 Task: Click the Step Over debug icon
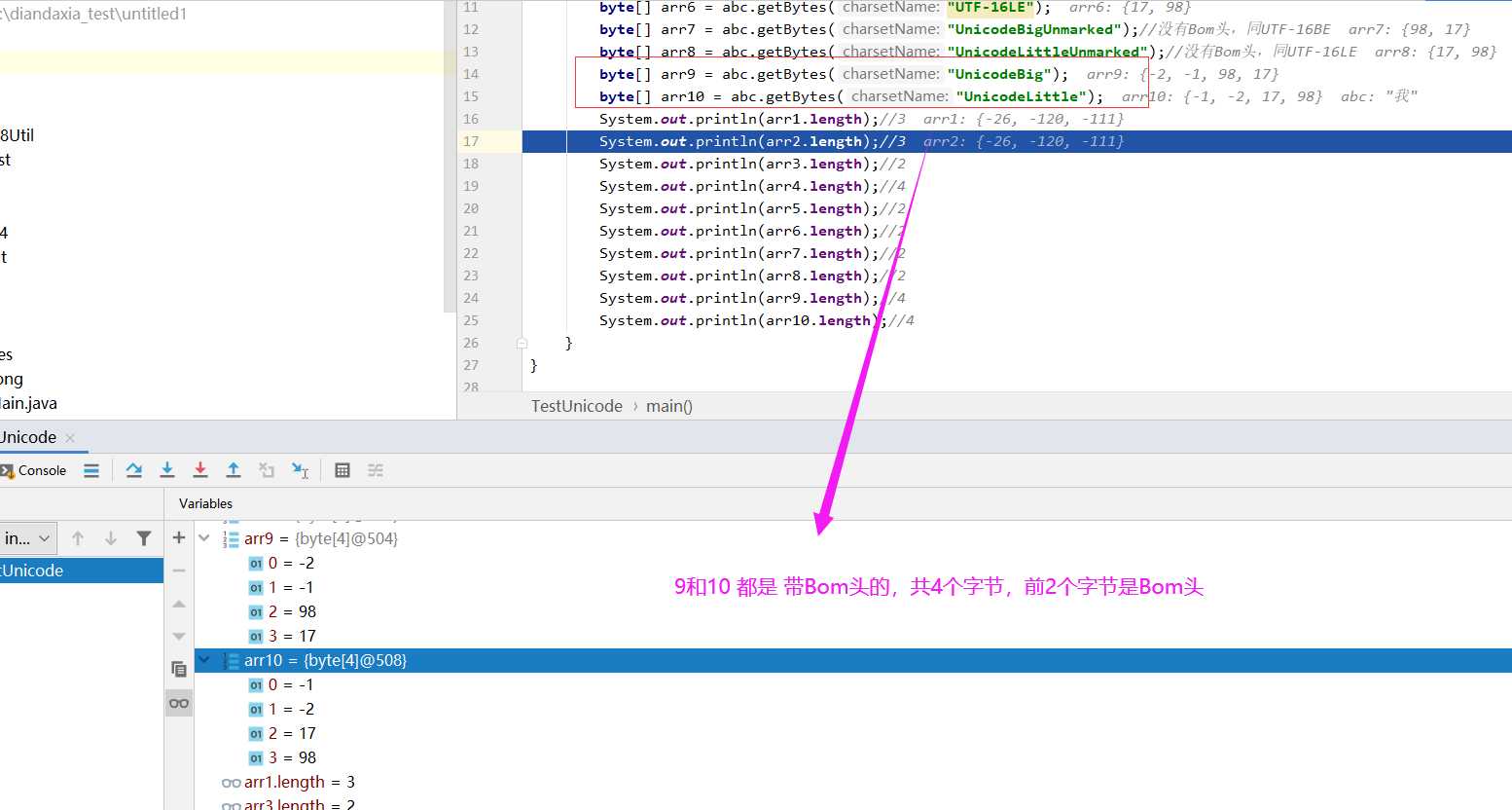click(x=134, y=470)
